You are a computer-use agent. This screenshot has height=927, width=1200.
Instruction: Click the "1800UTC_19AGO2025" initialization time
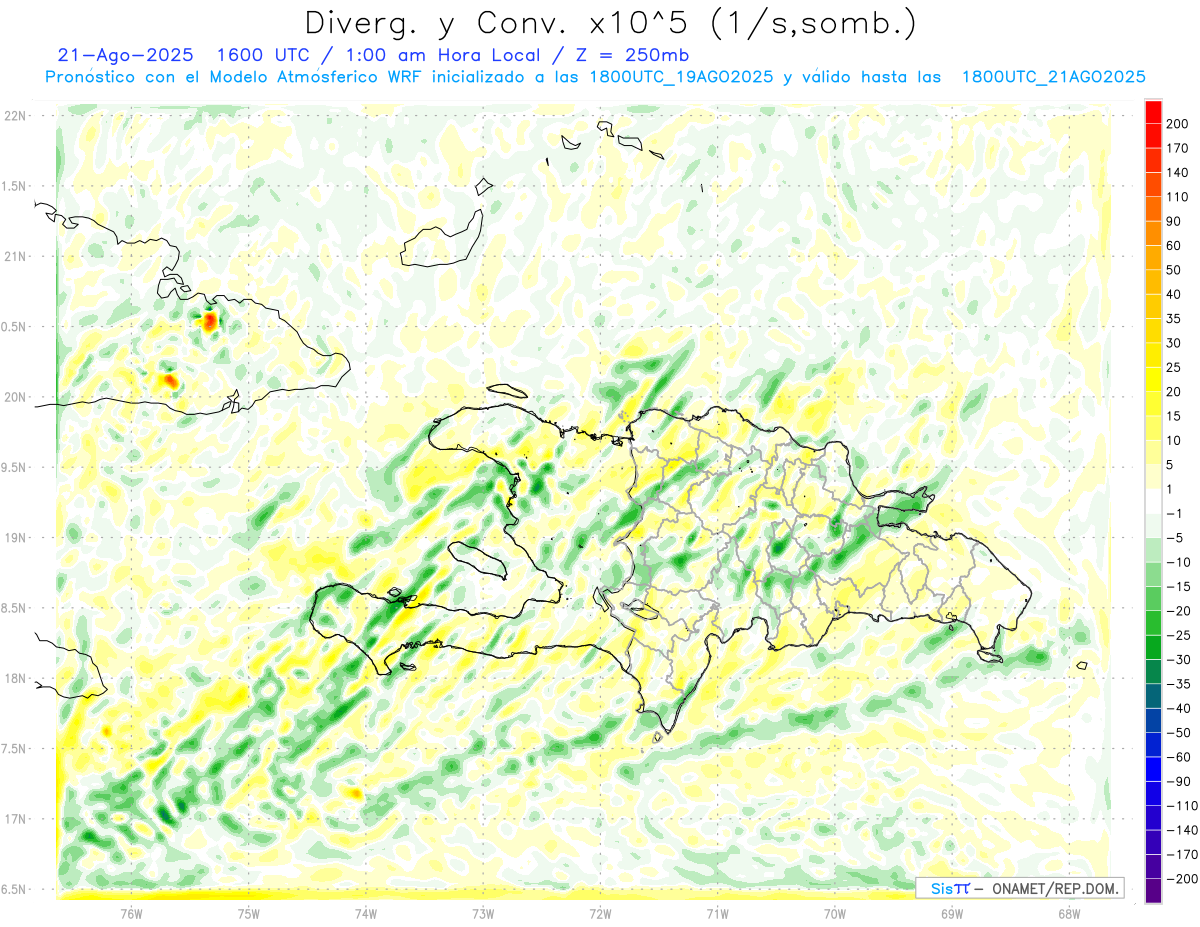coord(681,77)
